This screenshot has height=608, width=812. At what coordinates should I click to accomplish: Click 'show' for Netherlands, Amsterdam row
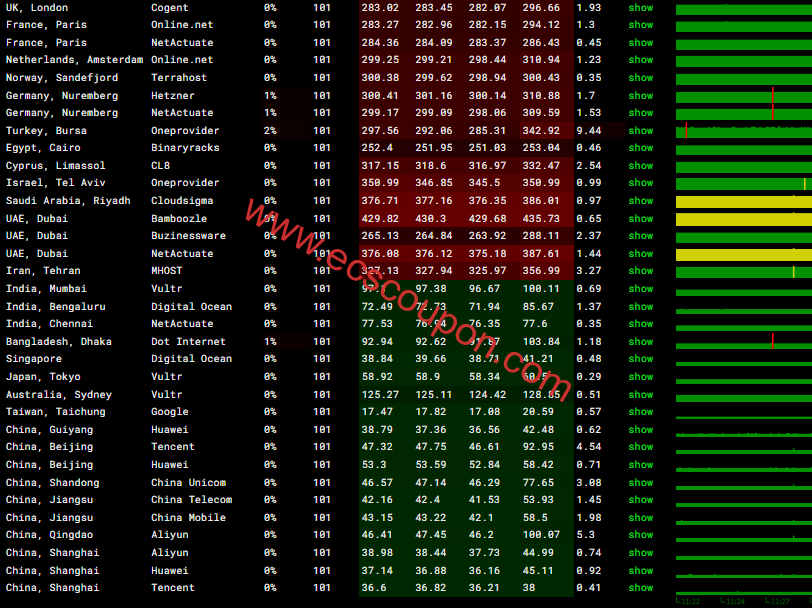coord(641,60)
